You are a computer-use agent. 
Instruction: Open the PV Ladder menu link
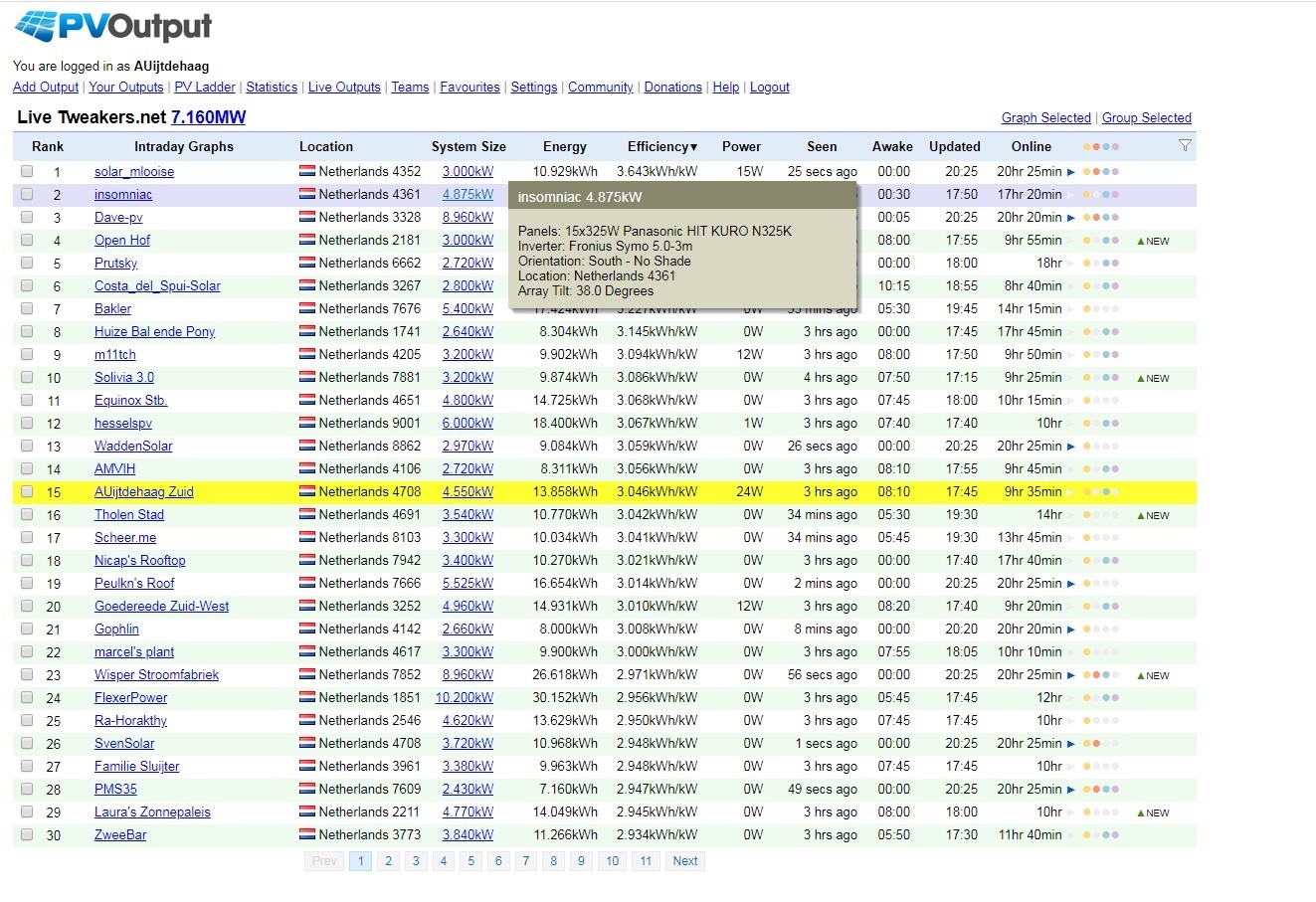205,88
